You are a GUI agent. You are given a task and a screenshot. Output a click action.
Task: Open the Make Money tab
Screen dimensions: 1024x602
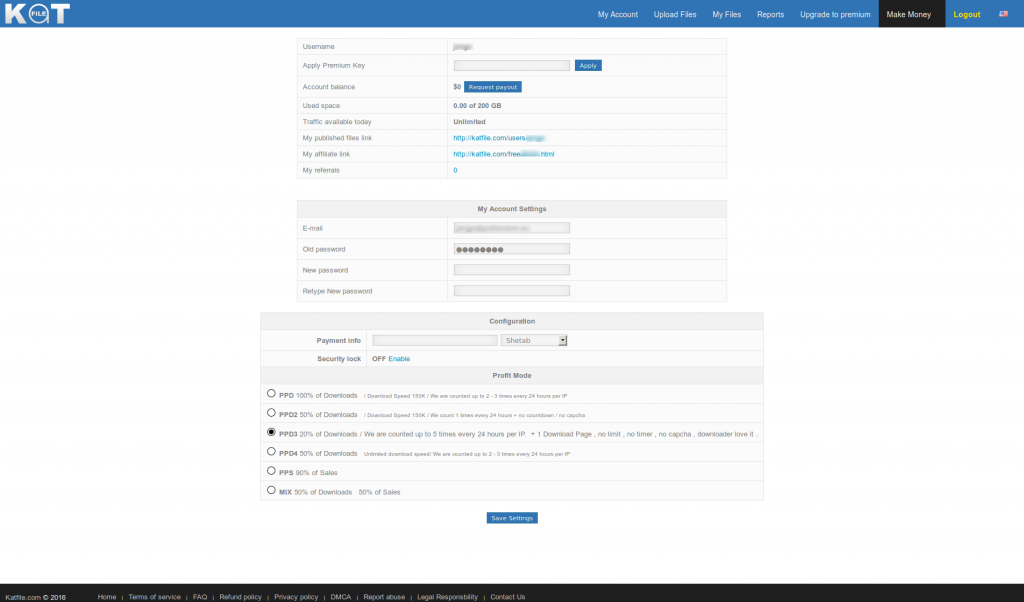tap(908, 15)
